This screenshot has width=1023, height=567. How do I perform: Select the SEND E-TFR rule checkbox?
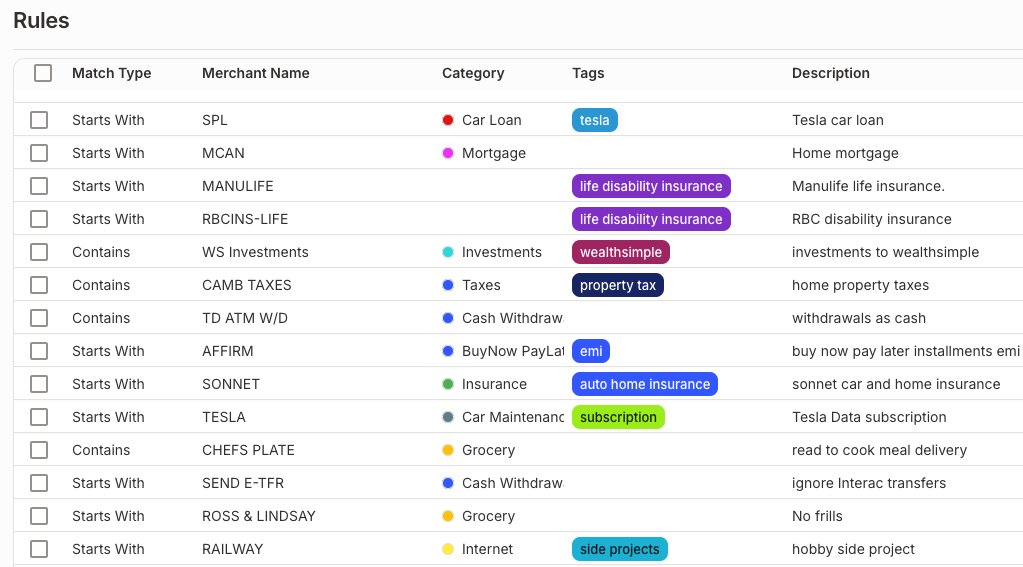(x=39, y=483)
